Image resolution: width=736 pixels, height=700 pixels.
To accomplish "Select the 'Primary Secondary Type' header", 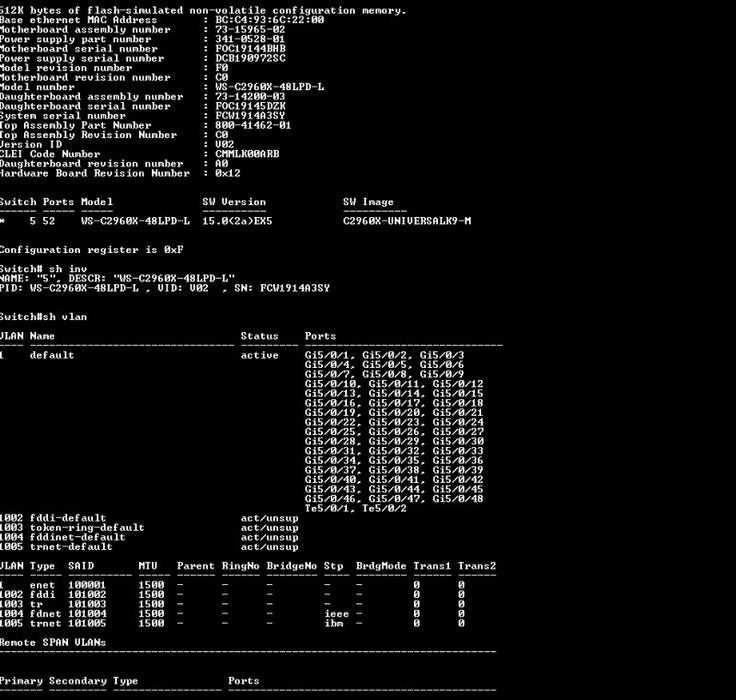I will click(x=69, y=681).
